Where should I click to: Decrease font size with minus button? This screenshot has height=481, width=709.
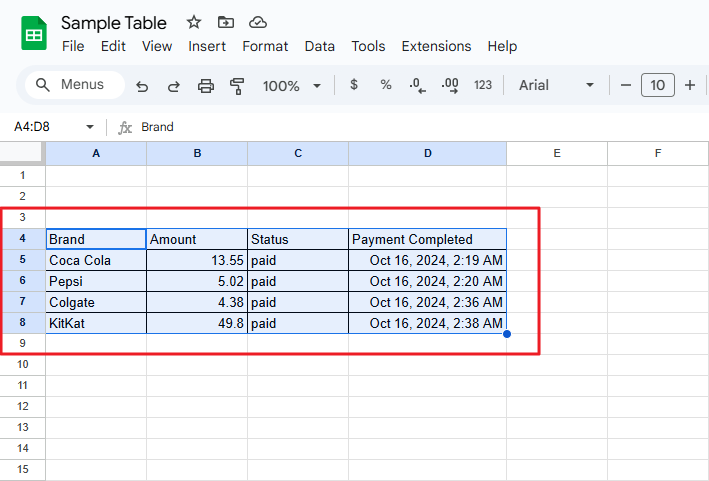click(x=626, y=85)
